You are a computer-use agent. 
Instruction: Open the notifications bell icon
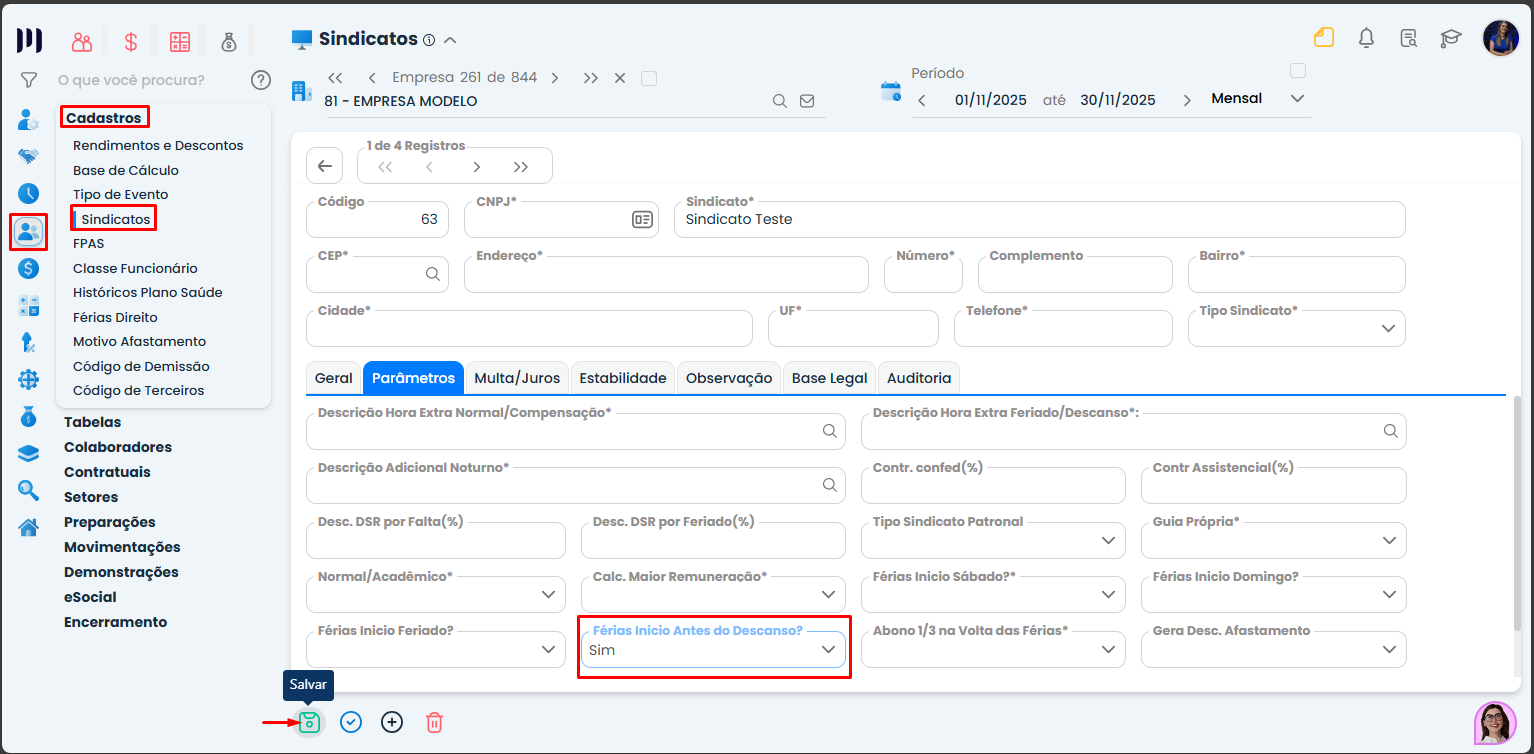pyautogui.click(x=1366, y=39)
